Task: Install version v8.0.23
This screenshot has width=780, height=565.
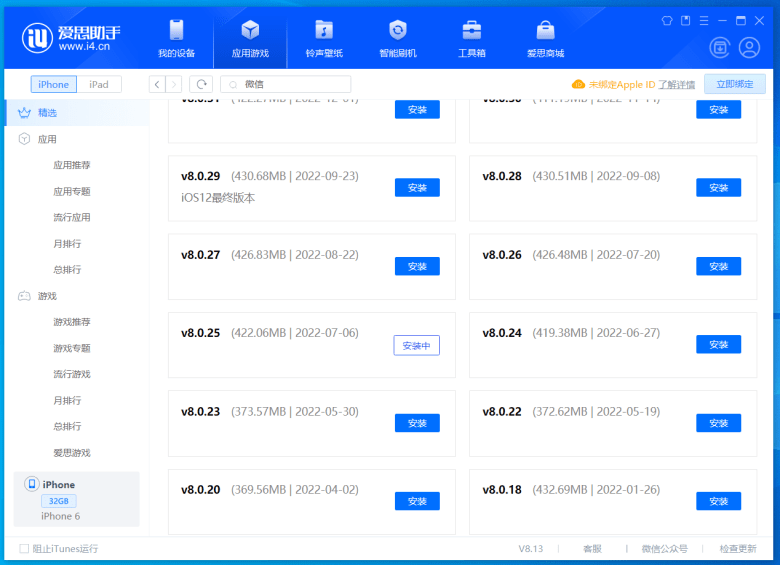Action: coord(417,423)
